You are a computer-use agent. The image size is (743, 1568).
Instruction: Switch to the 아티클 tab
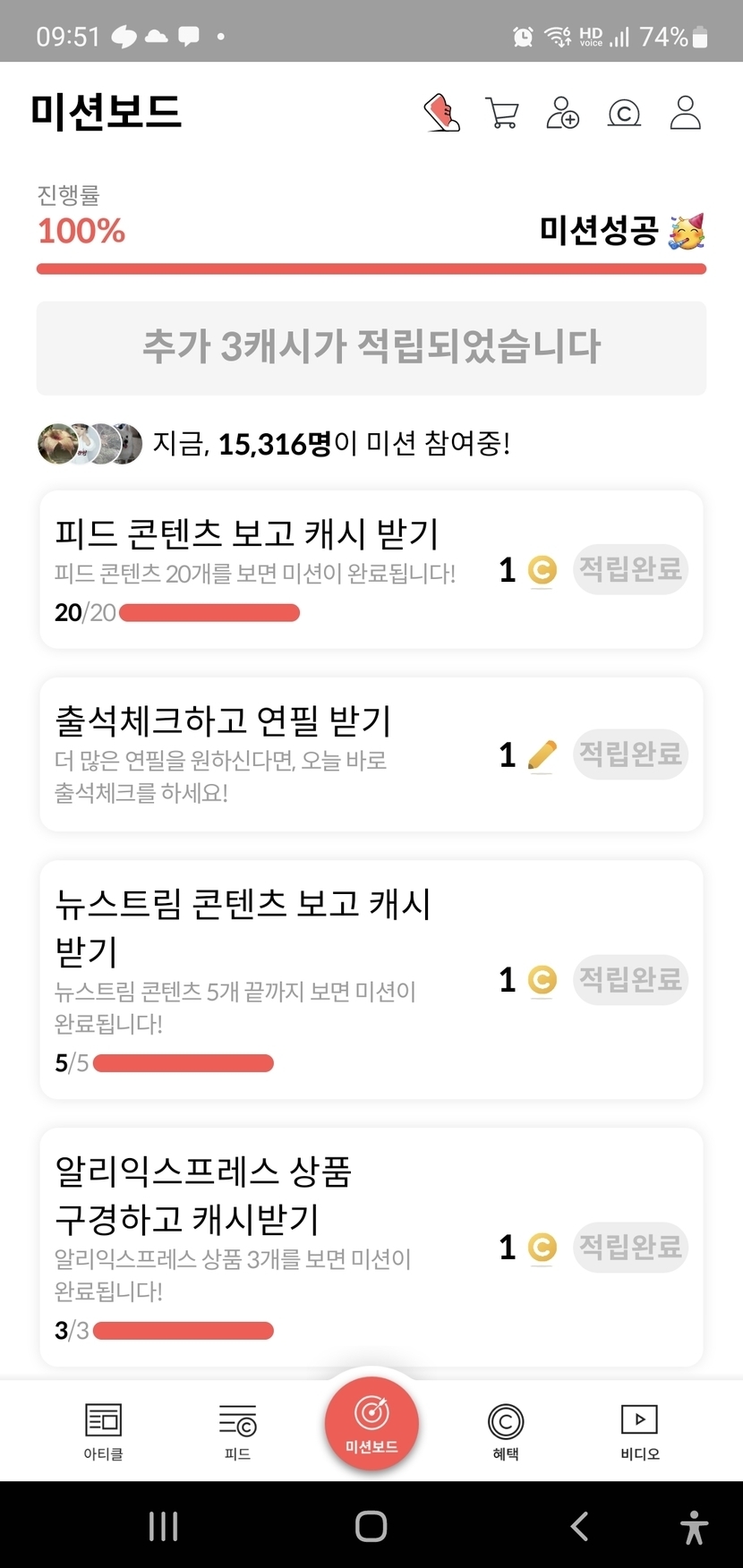point(103,1430)
